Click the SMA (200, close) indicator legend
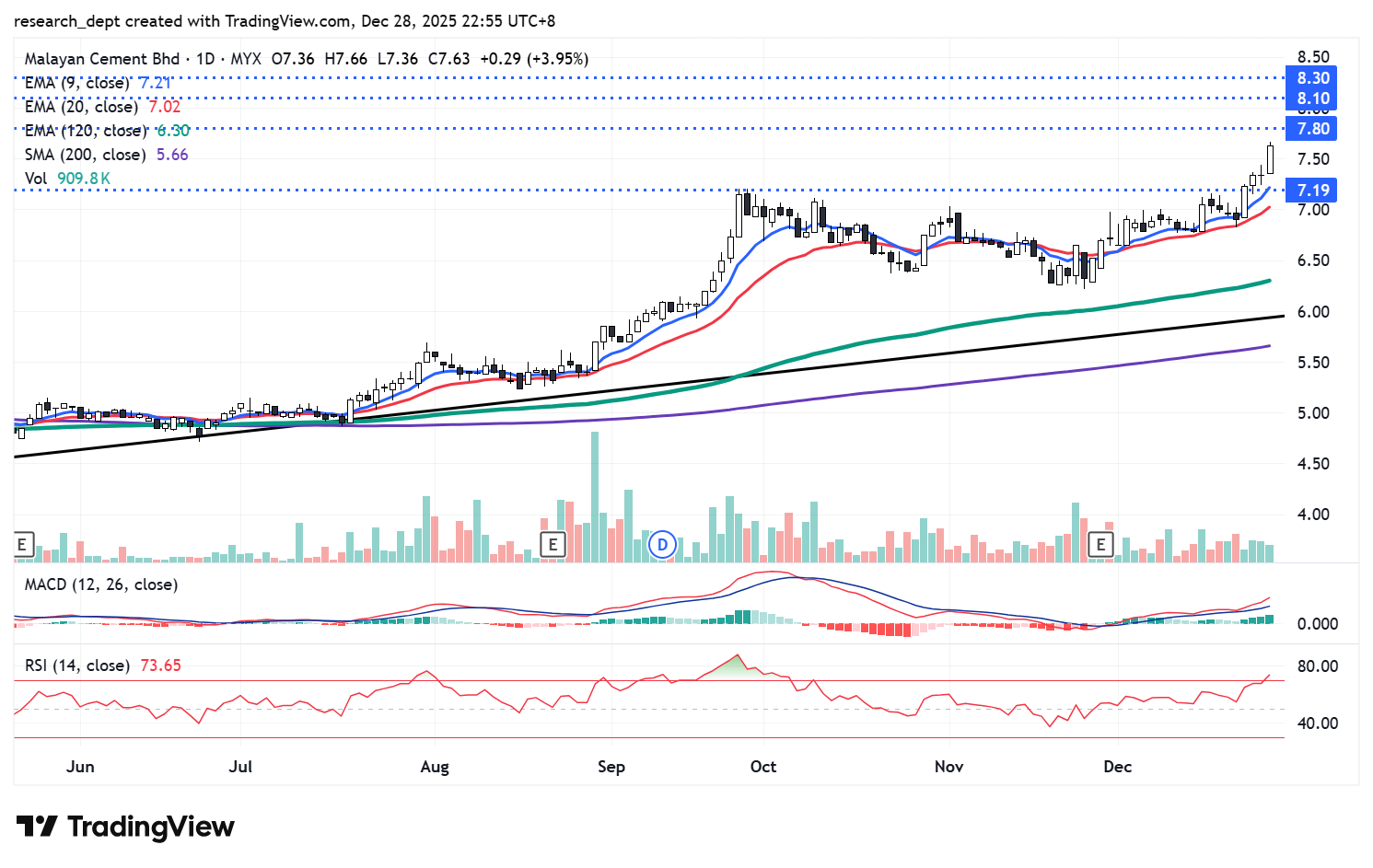 click(x=85, y=155)
